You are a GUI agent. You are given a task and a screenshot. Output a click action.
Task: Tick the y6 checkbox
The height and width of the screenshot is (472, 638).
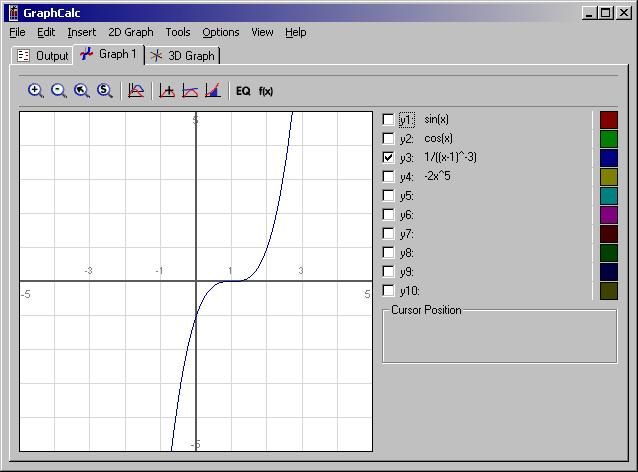point(389,215)
